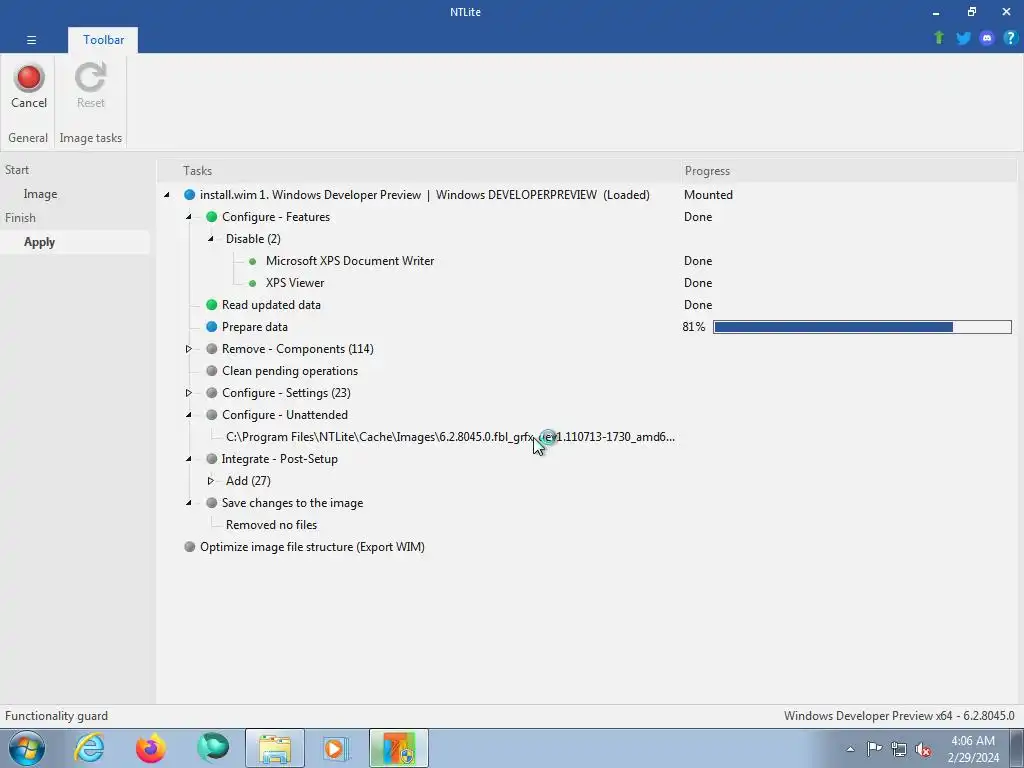
Task: Select the Microsoft XPS Document Writer row
Action: (349, 261)
